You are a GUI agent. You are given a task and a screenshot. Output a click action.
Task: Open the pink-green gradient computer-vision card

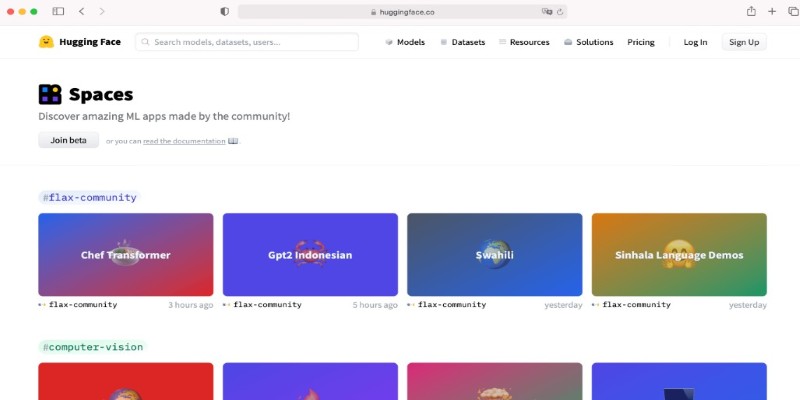coord(494,381)
